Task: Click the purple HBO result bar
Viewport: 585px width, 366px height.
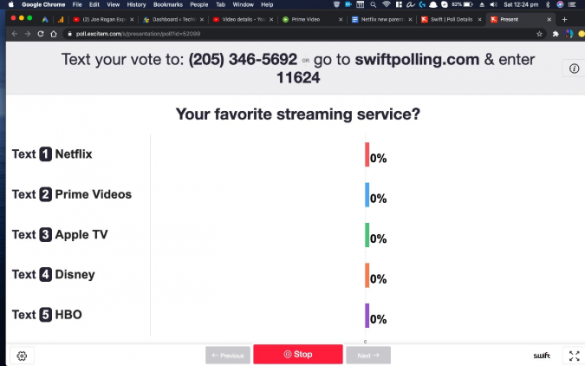Action: click(x=367, y=315)
